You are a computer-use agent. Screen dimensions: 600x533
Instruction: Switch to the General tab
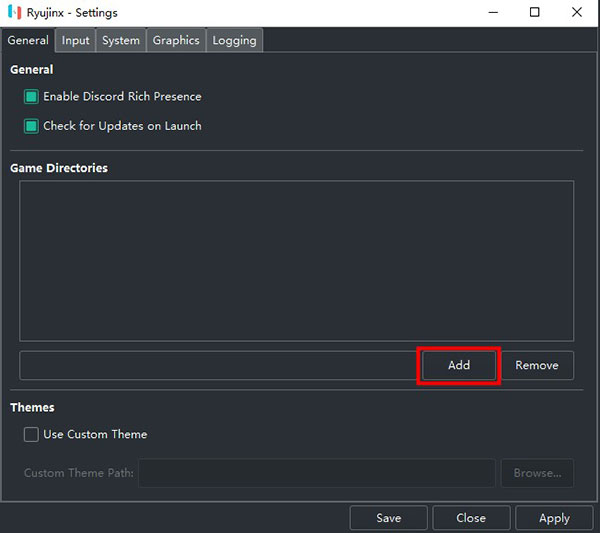click(x=28, y=40)
